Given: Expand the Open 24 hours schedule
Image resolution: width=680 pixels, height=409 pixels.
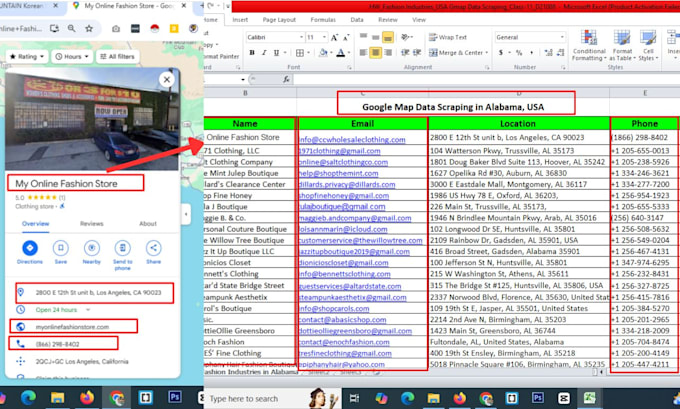Looking at the screenshot, I should [88, 310].
